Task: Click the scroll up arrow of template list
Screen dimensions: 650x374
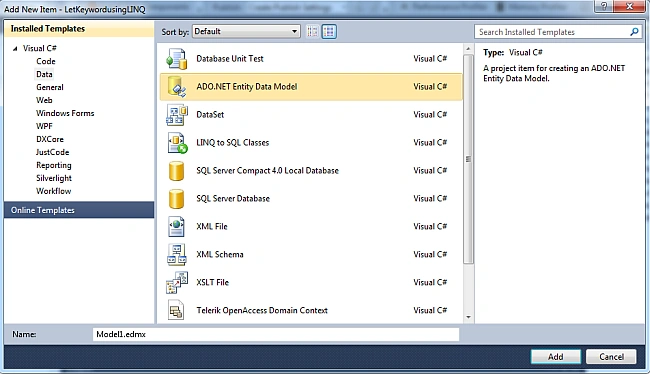Action: pyautogui.click(x=468, y=49)
